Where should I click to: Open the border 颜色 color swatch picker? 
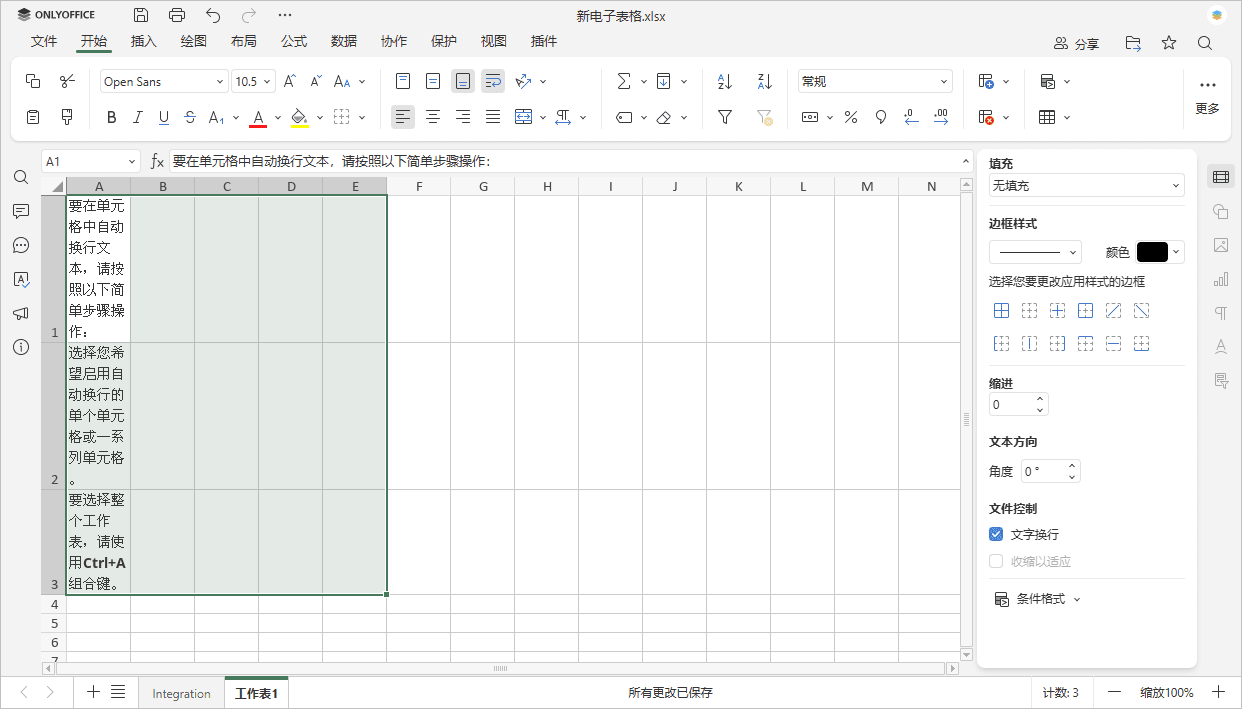pos(1152,252)
